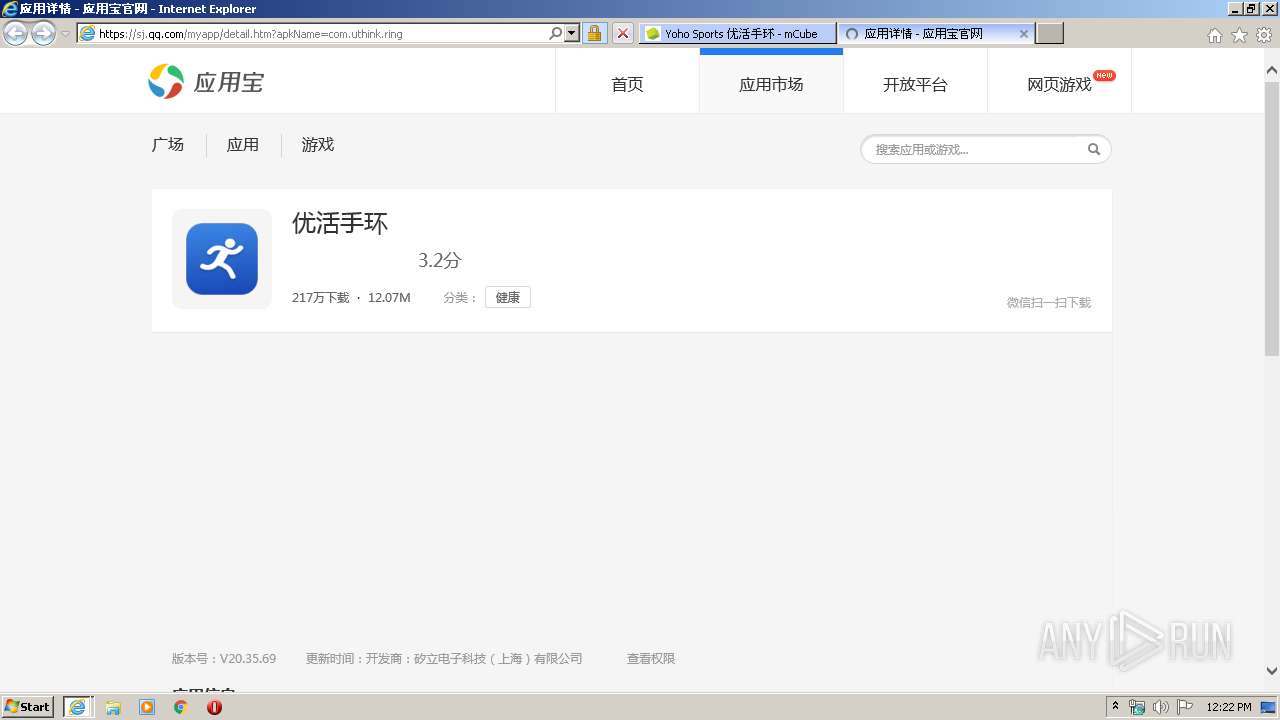This screenshot has height=720, width=1280.
Task: Close the 应用详情 tab
Action: point(1024,33)
